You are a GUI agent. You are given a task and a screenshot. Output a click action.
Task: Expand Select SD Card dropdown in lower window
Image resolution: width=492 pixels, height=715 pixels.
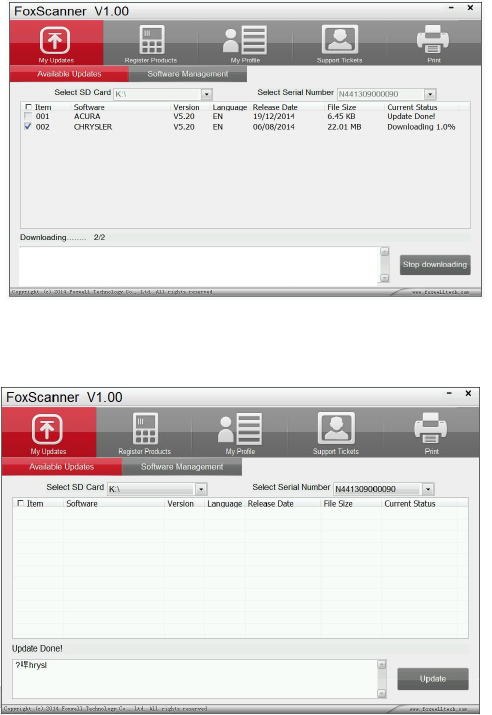click(202, 489)
